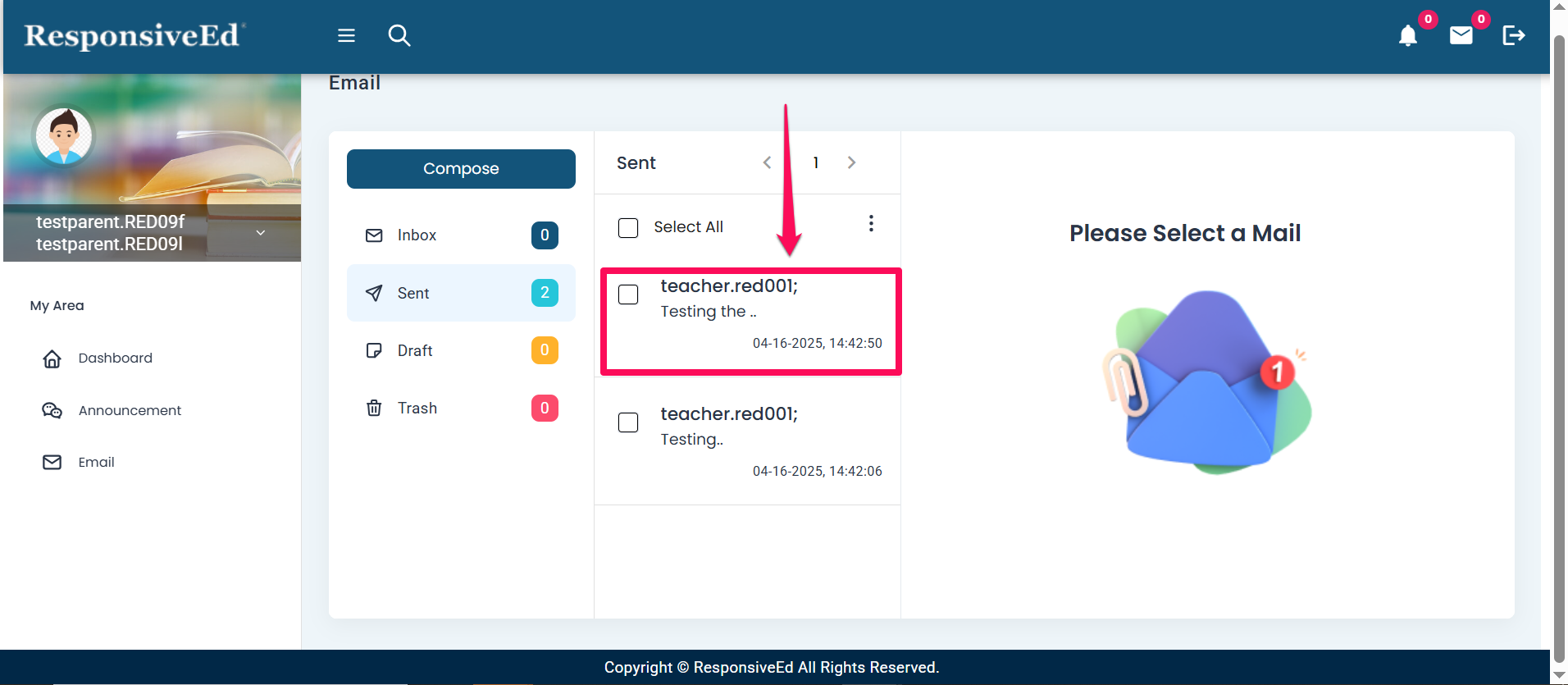
Task: Tick checkbox for 'Testing..' email
Action: coord(628,422)
